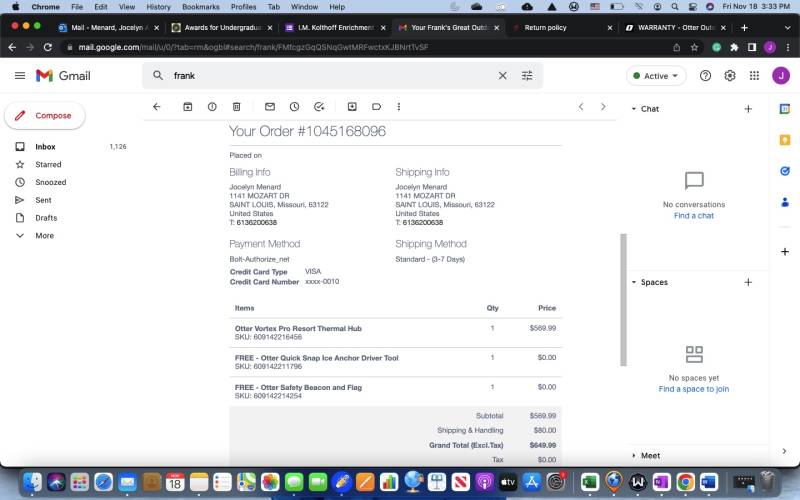Move this email to a folder
This screenshot has height=500, width=800.
(x=352, y=107)
